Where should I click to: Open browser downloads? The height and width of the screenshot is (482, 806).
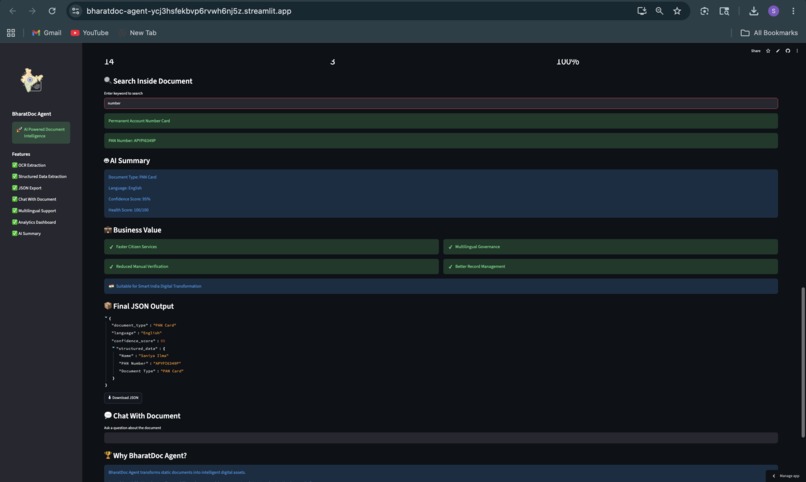(x=754, y=11)
